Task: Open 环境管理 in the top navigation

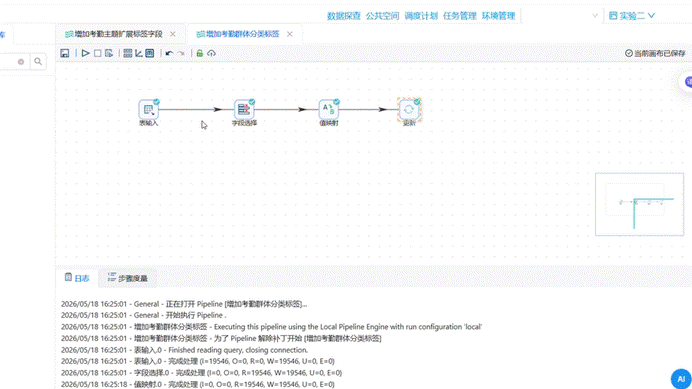Action: pyautogui.click(x=499, y=16)
